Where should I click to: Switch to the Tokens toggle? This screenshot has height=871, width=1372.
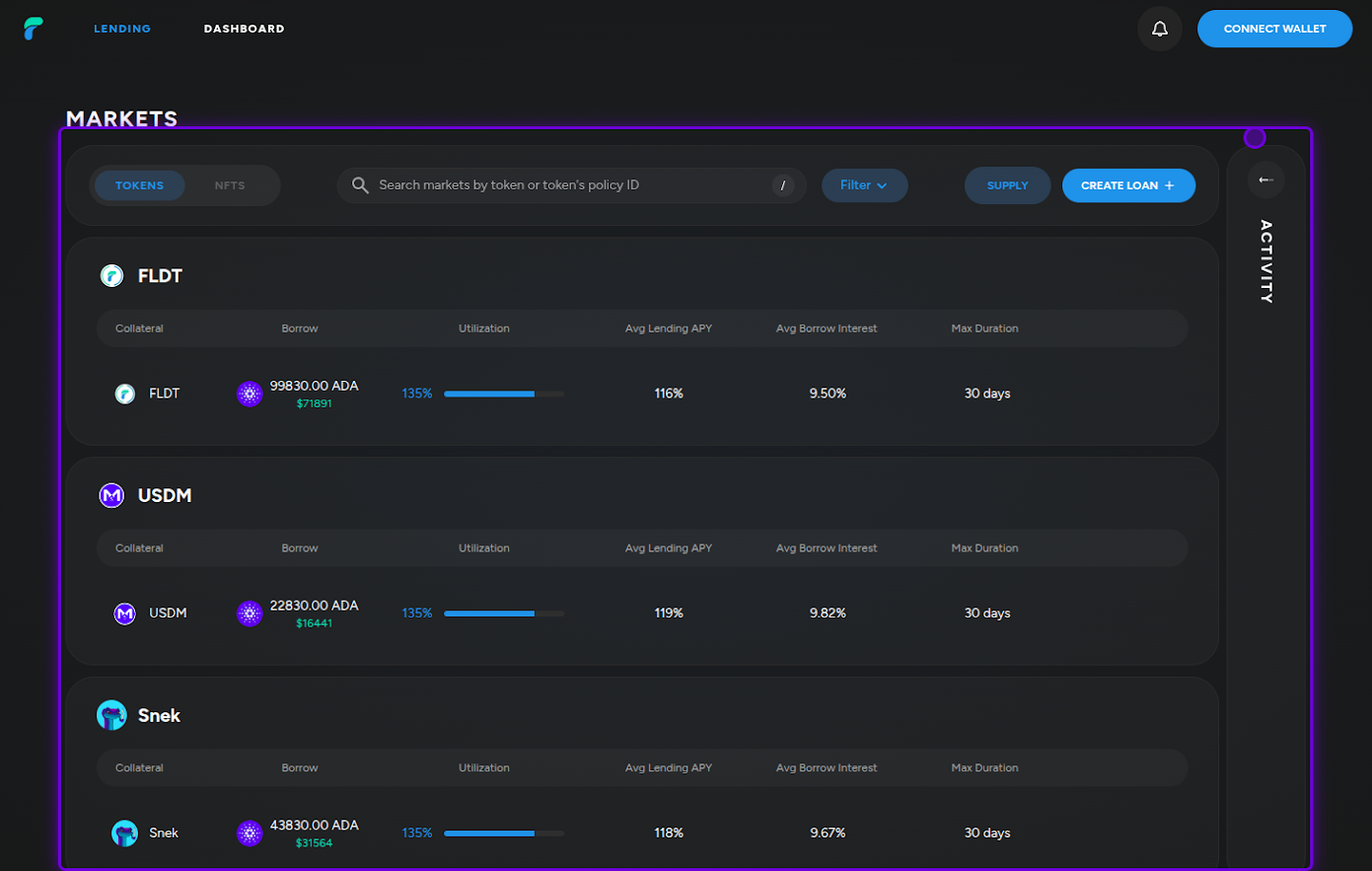[x=139, y=185]
